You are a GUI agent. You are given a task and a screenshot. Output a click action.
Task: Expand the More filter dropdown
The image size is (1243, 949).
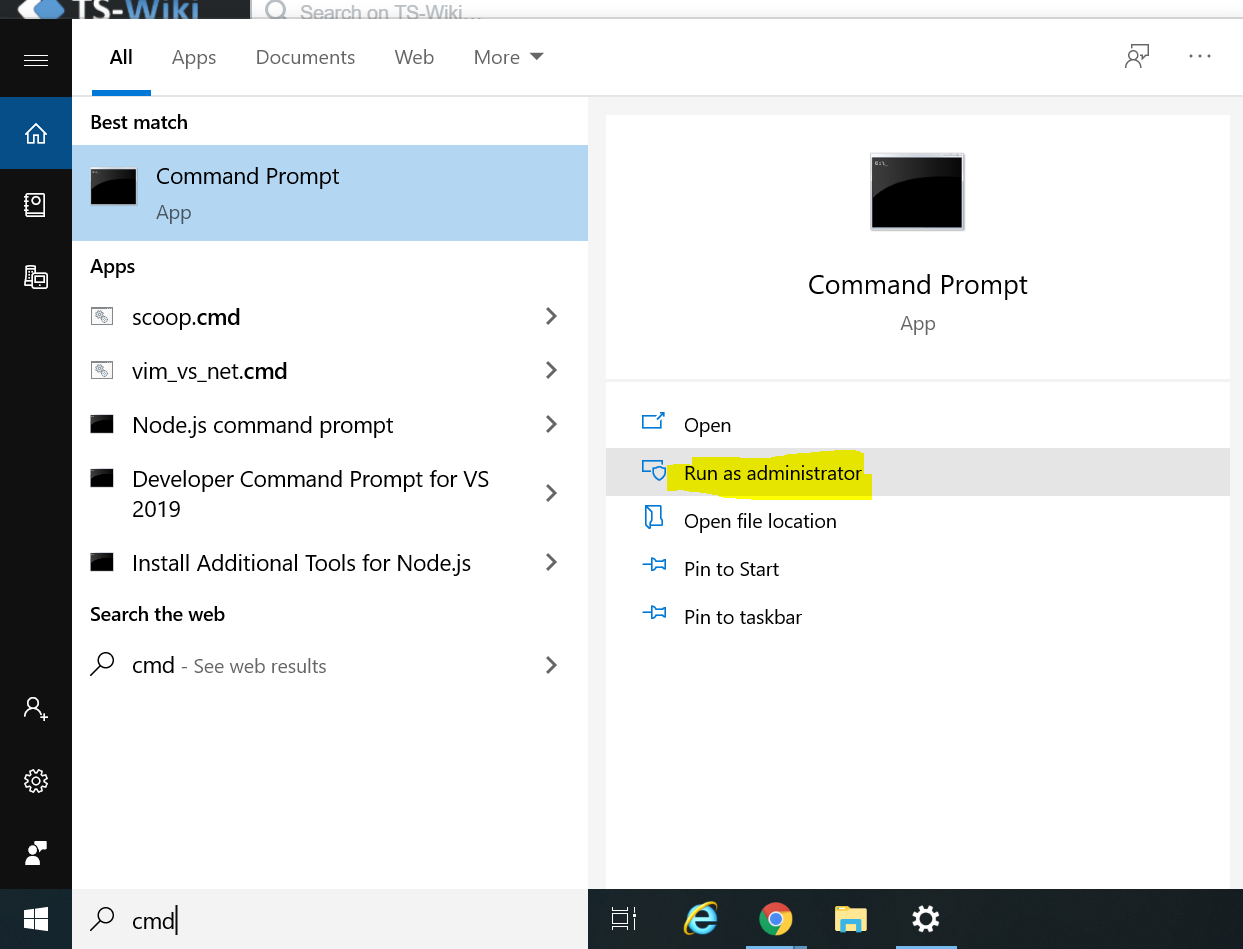[x=508, y=58]
